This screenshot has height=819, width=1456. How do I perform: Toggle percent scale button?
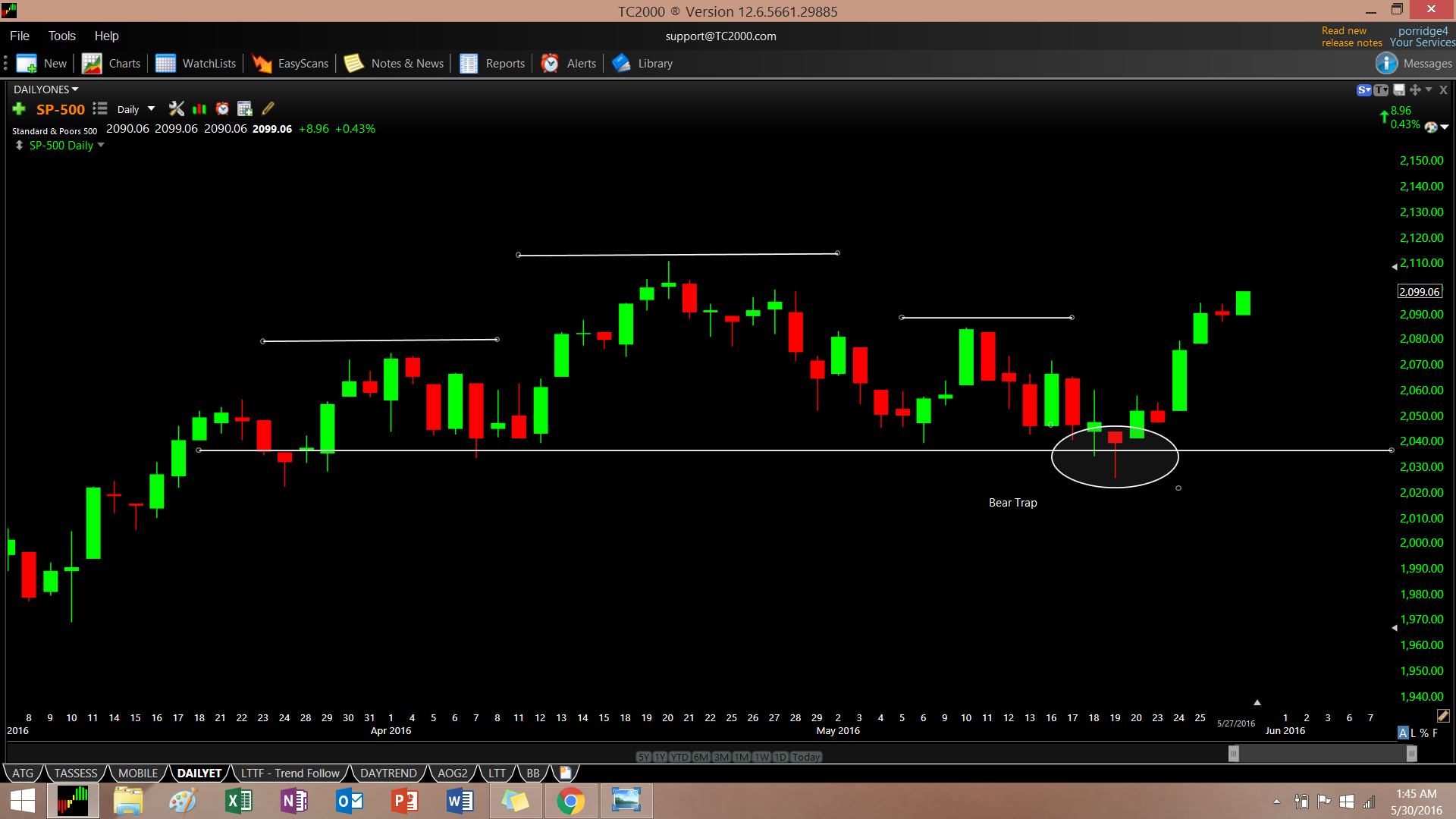(x=1424, y=733)
